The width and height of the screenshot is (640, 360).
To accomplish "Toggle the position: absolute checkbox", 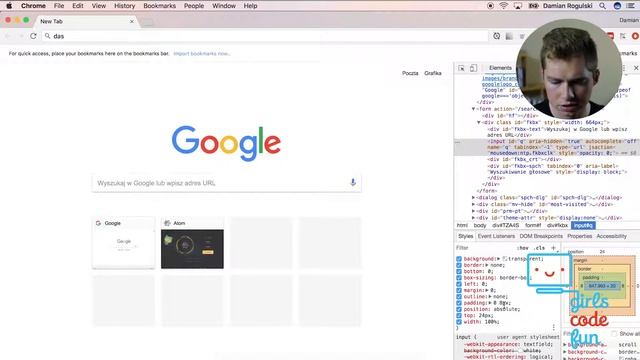I will click(459, 309).
